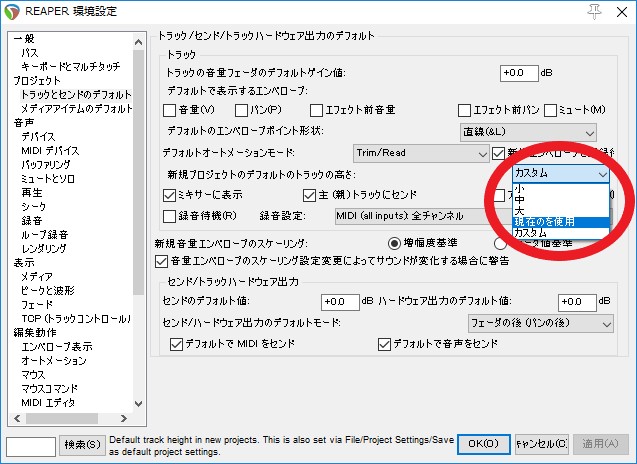Uncheck 主(親)トラックにセンド checkbox
This screenshot has width=637, height=464.
310,195
